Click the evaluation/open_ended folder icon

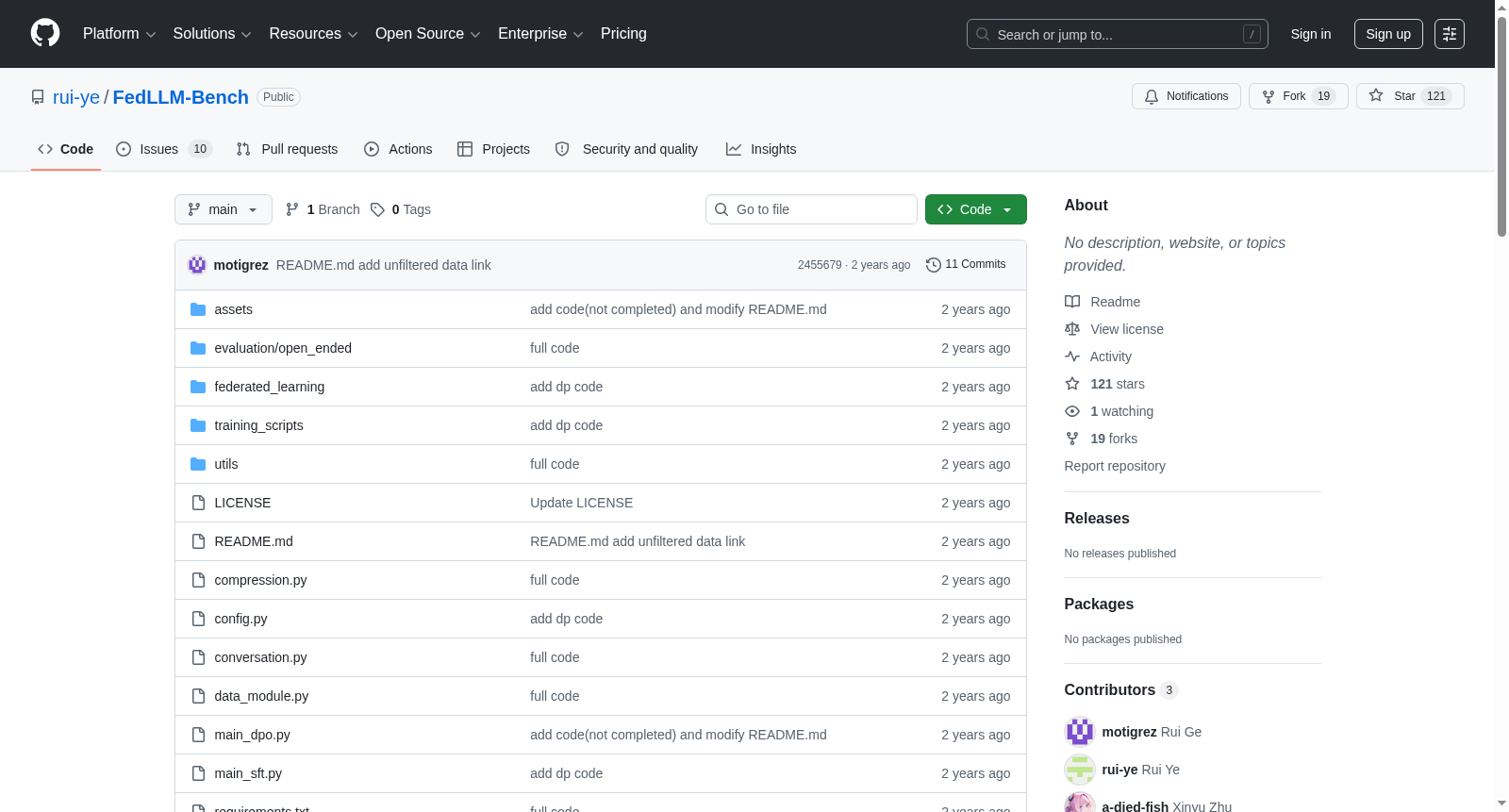(198, 348)
